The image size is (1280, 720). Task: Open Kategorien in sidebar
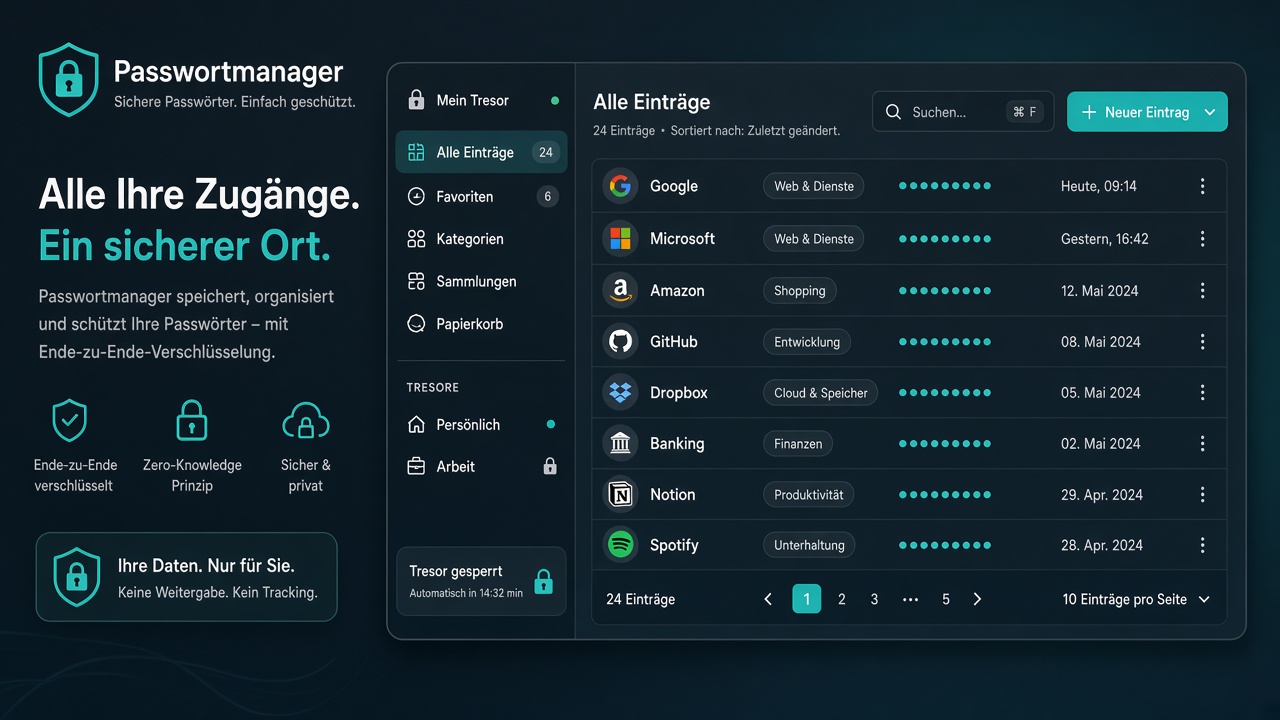pos(481,239)
